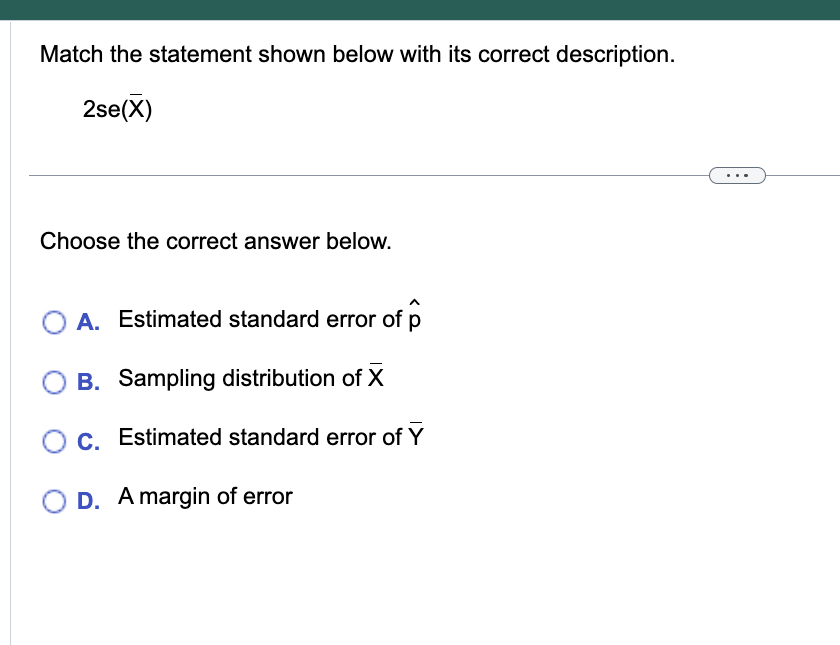Click the answer label text for option D
Screen dimensions: 840x645
[x=205, y=496]
